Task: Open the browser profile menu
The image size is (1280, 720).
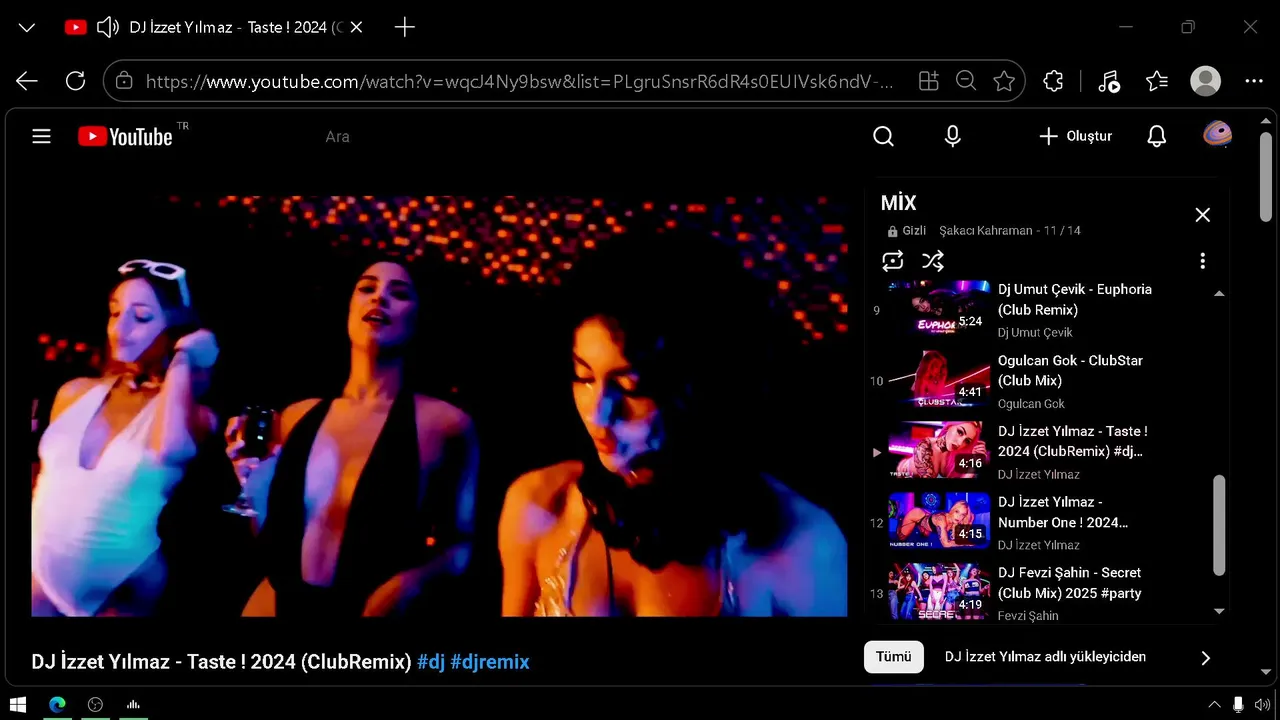Action: tap(1206, 81)
